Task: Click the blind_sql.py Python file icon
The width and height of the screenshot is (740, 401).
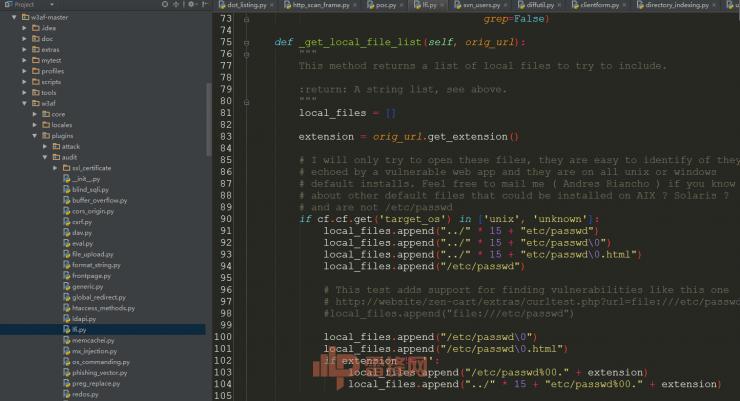Action: [64, 188]
